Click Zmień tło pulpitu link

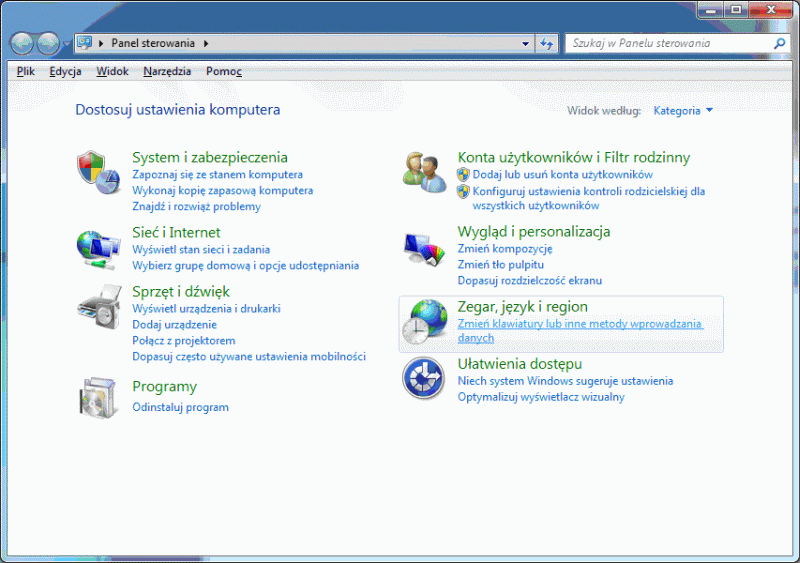click(x=501, y=264)
